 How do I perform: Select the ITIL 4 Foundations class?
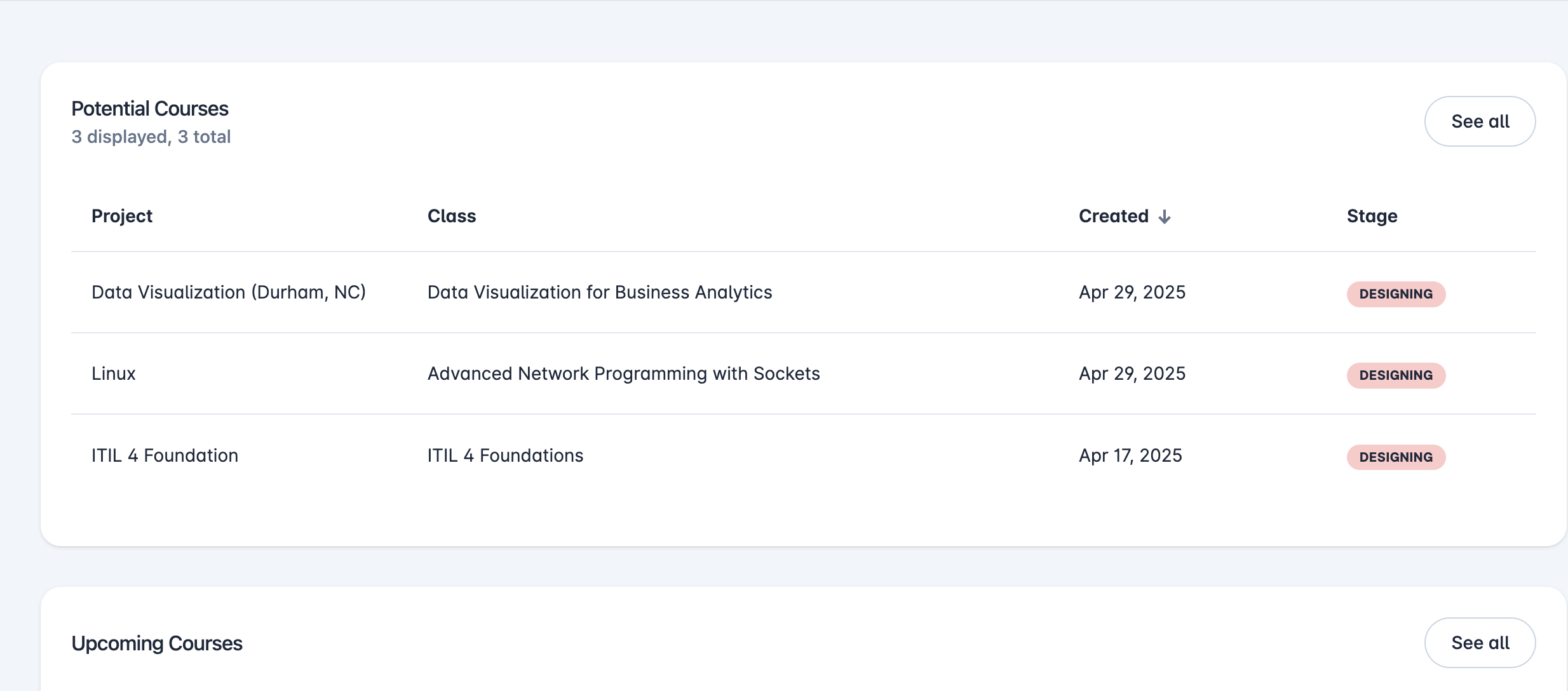point(505,455)
